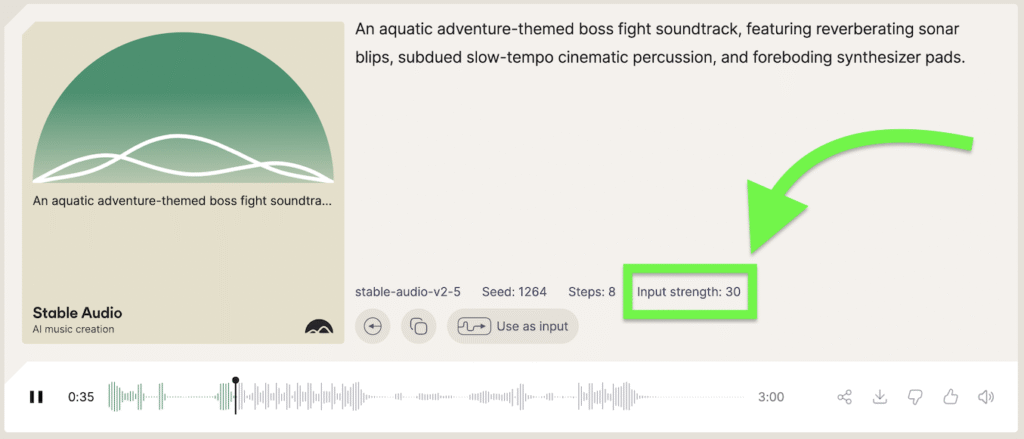The height and width of the screenshot is (439, 1024).
Task: Click the share icon
Action: (845, 397)
